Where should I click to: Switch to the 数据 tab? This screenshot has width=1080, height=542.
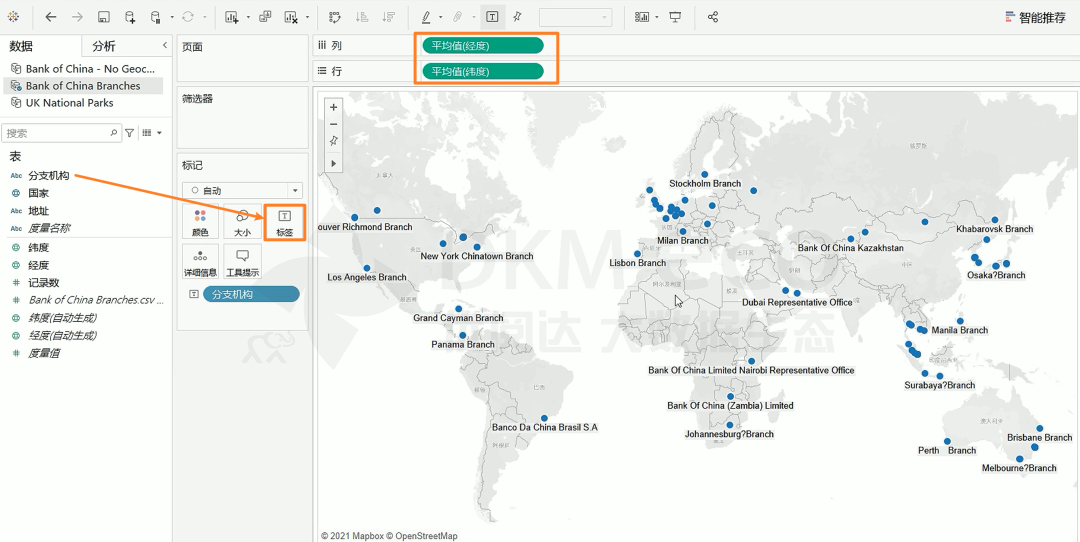click(21, 46)
